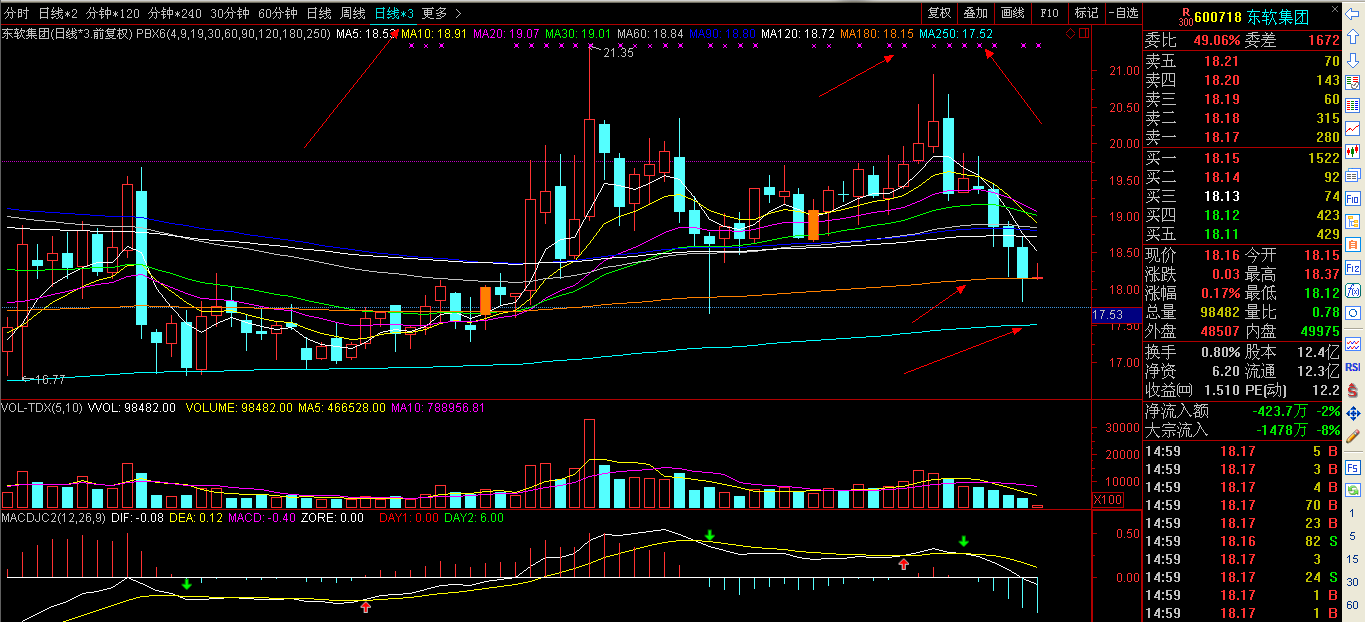This screenshot has width=1365, height=622.
Task: Click the blue circle sidebar icon
Action: coord(1352,314)
